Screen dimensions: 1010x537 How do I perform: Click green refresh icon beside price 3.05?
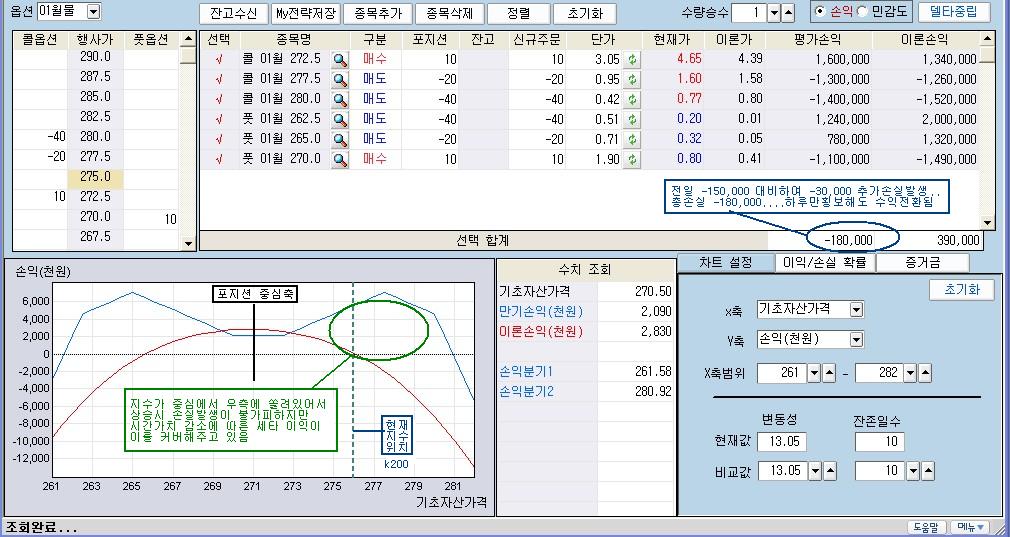(631, 60)
